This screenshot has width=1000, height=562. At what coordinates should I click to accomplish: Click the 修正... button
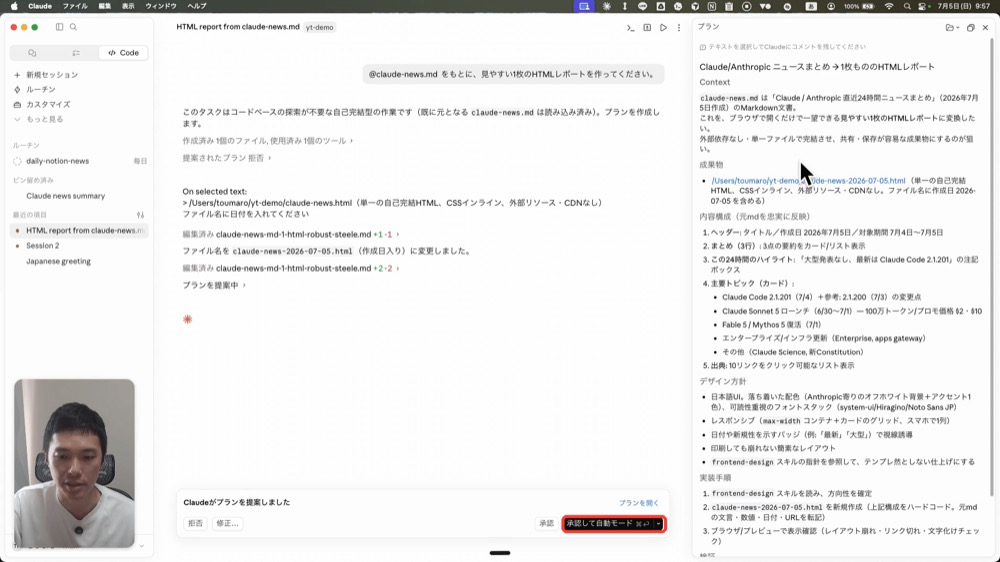(x=227, y=523)
